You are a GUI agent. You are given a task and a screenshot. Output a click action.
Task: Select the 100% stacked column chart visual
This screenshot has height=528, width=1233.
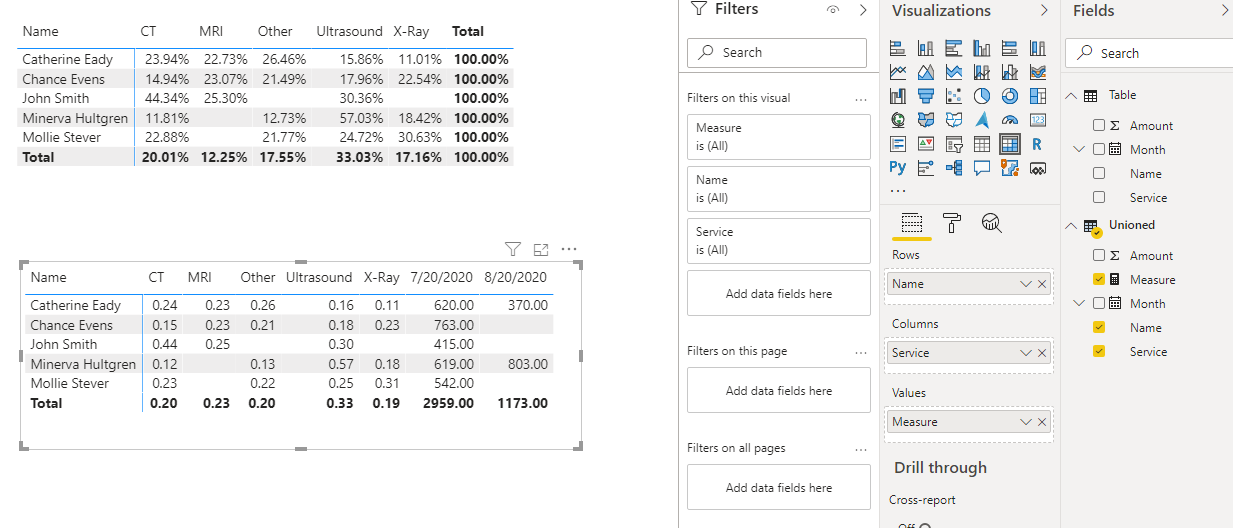[x=1037, y=48]
